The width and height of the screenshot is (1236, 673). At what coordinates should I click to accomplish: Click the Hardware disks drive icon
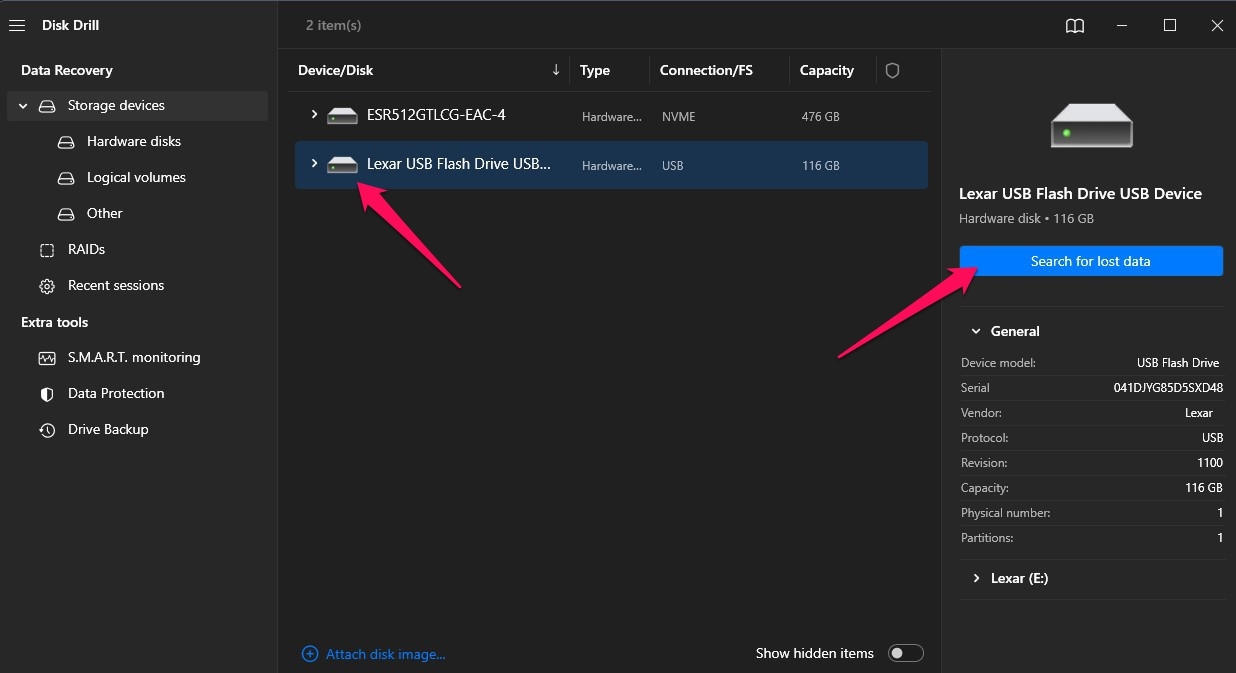coord(66,142)
